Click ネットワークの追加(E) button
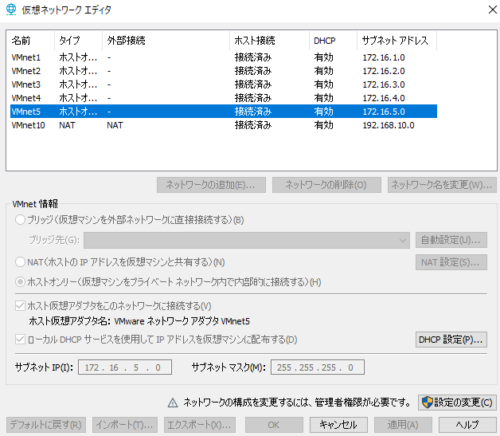 211,185
